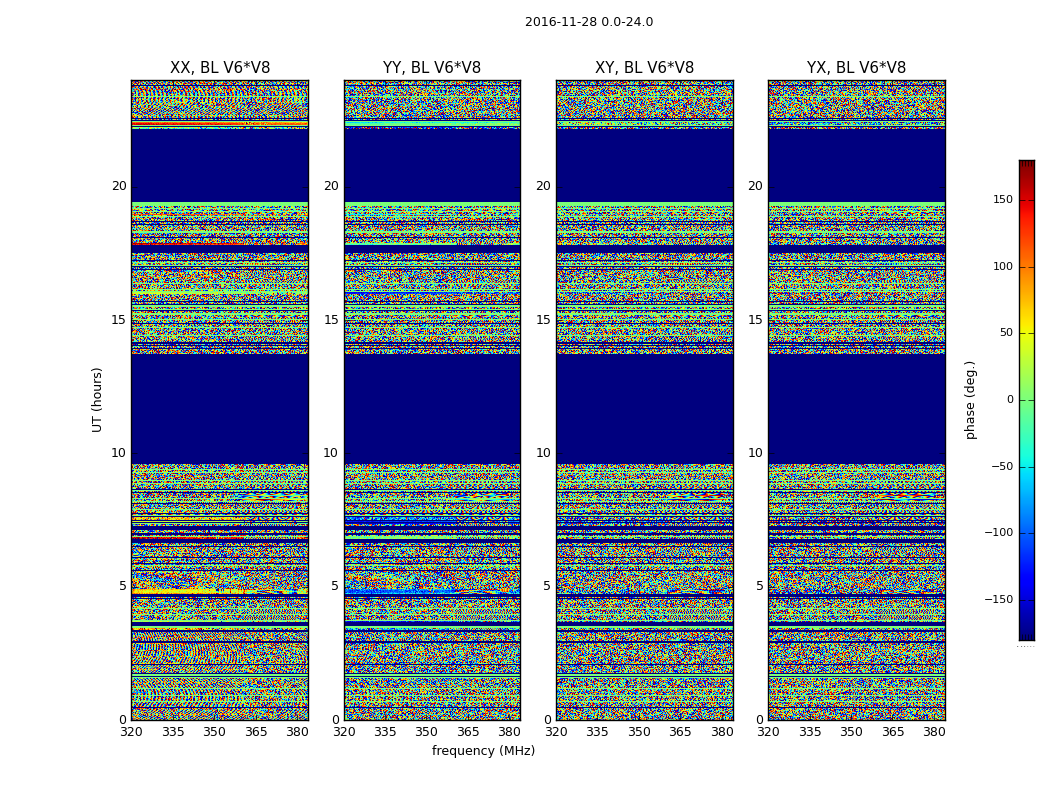Click the "frequency (MHz)" x-axis label
Image resolution: width=1050 pixels, height=800 pixels.
pos(483,751)
